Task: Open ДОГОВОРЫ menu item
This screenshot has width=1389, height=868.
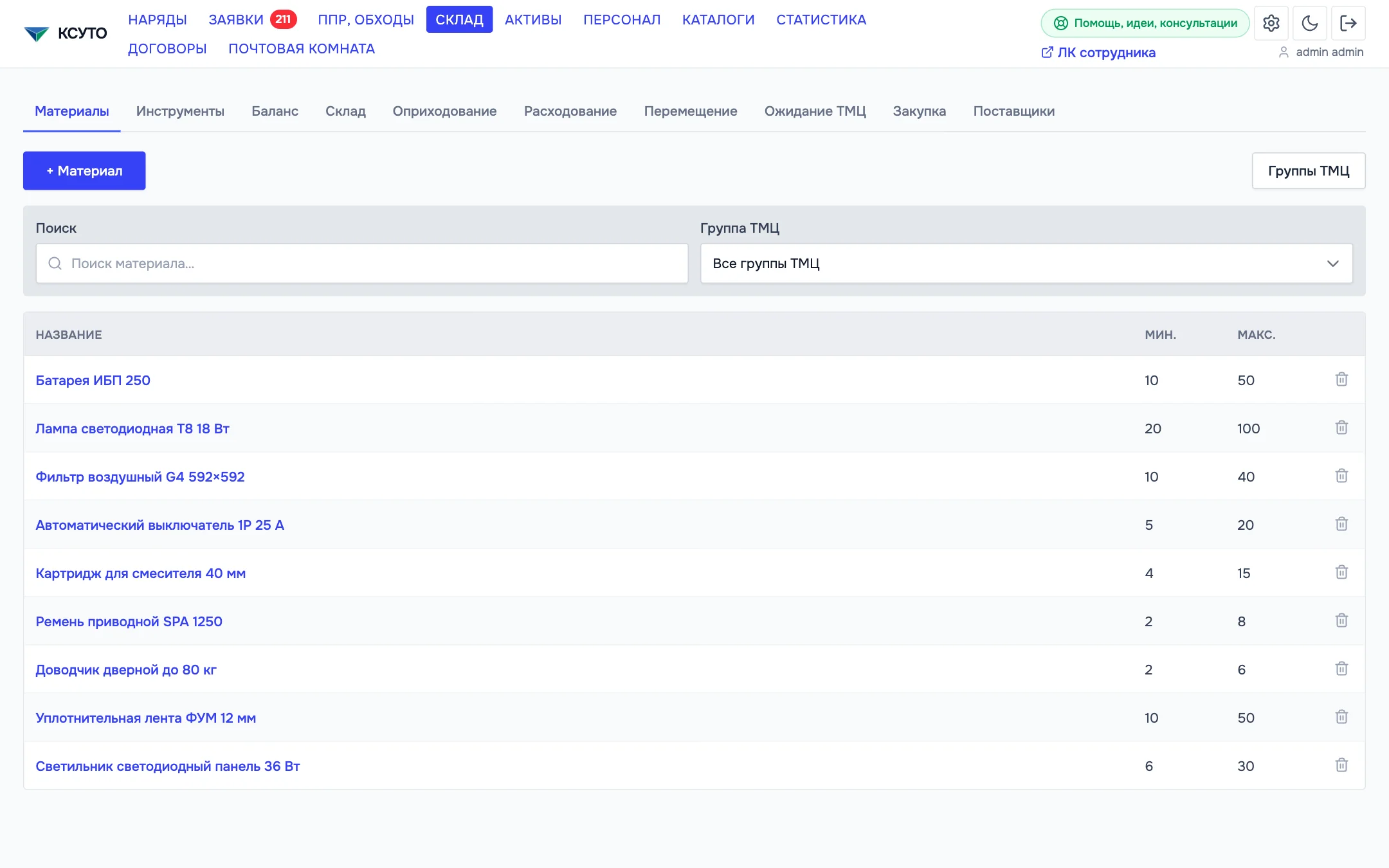Action: (x=167, y=49)
